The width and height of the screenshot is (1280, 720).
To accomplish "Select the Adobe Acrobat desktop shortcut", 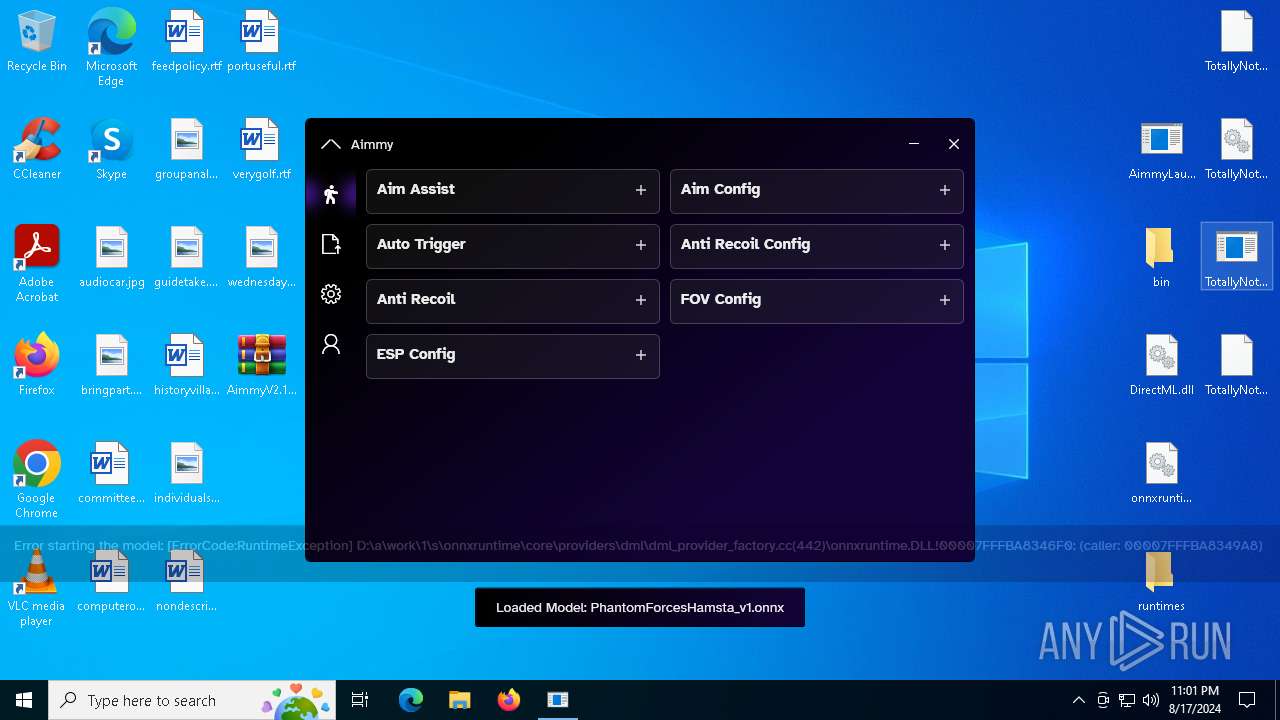I will 37,264.
